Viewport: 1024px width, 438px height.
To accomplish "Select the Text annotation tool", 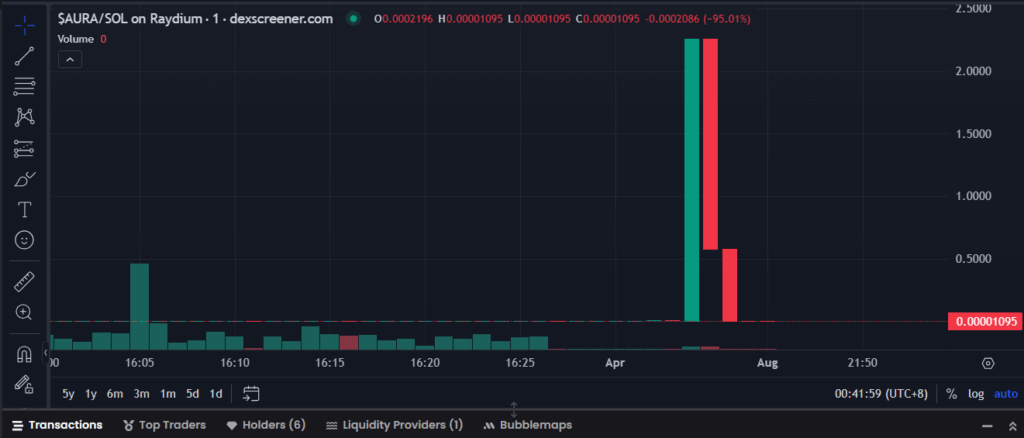I will pyautogui.click(x=24, y=210).
